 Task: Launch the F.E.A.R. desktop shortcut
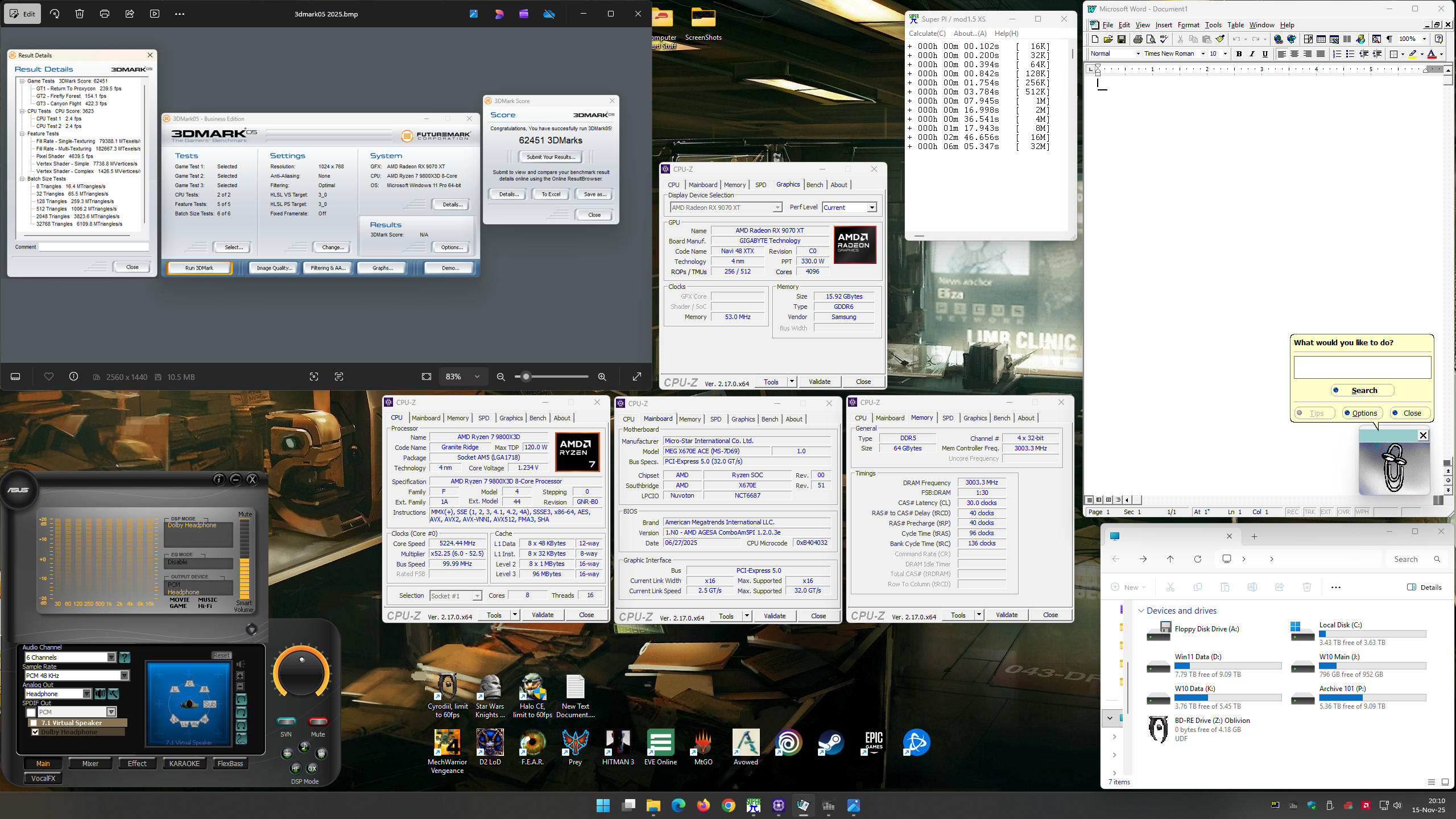pos(532,747)
